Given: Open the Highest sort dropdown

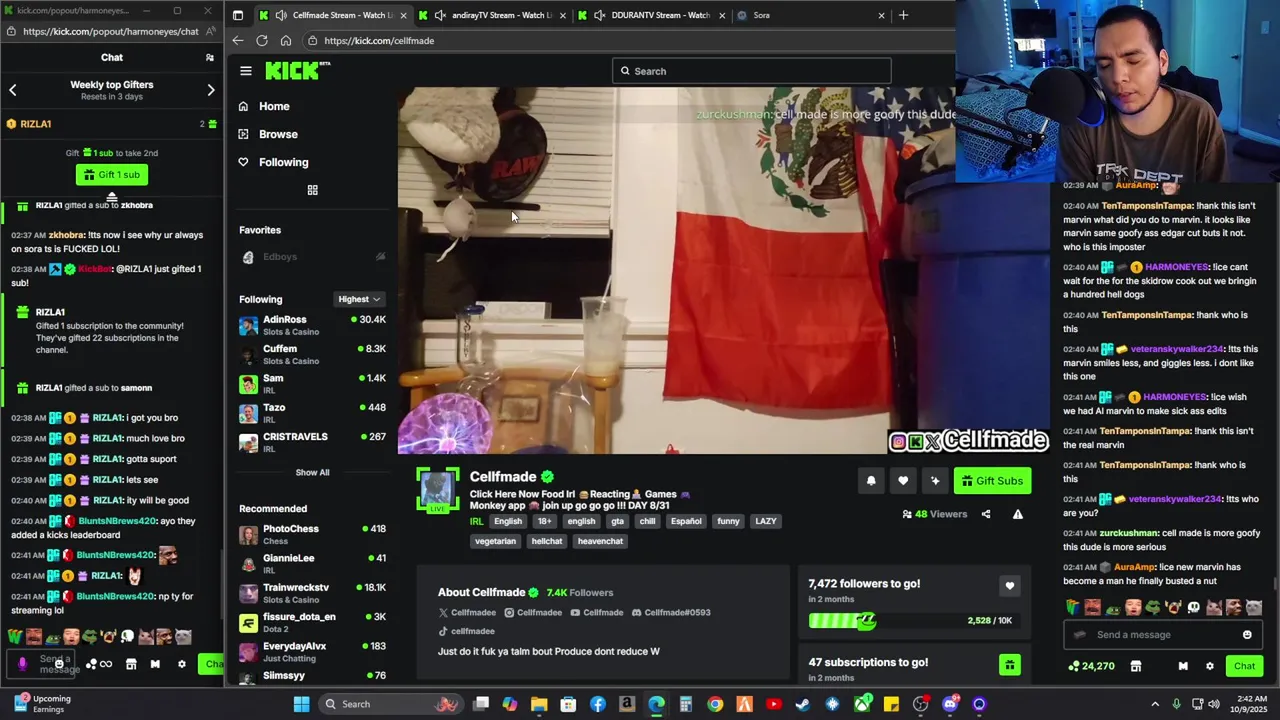Looking at the screenshot, I should point(359,299).
